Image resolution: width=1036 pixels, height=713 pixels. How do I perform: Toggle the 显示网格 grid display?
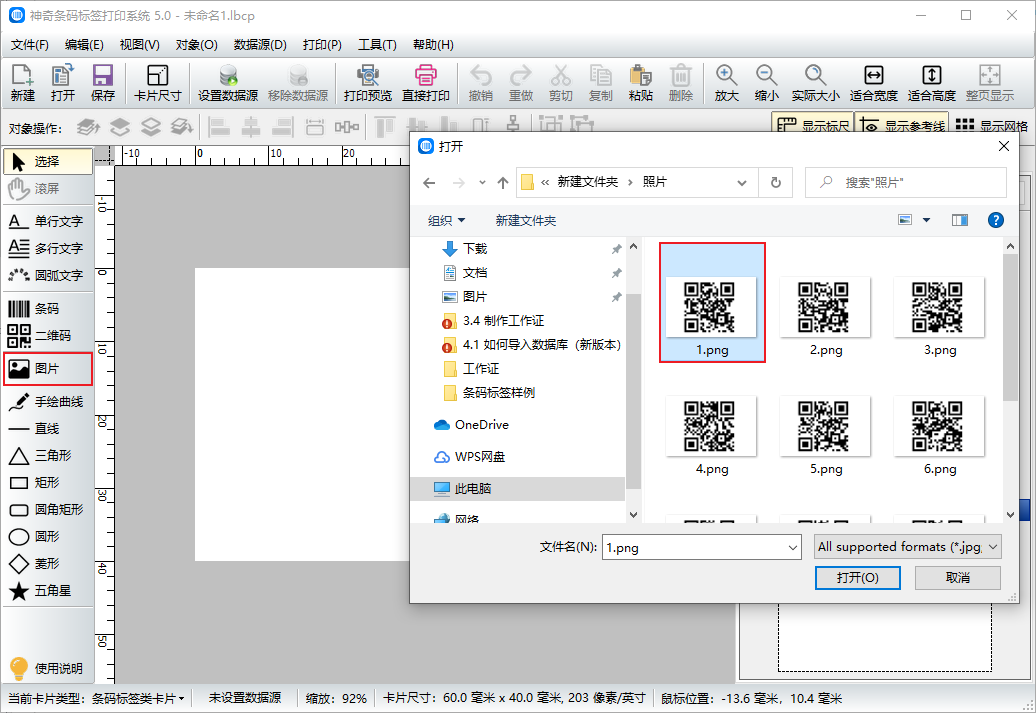[x=991, y=126]
